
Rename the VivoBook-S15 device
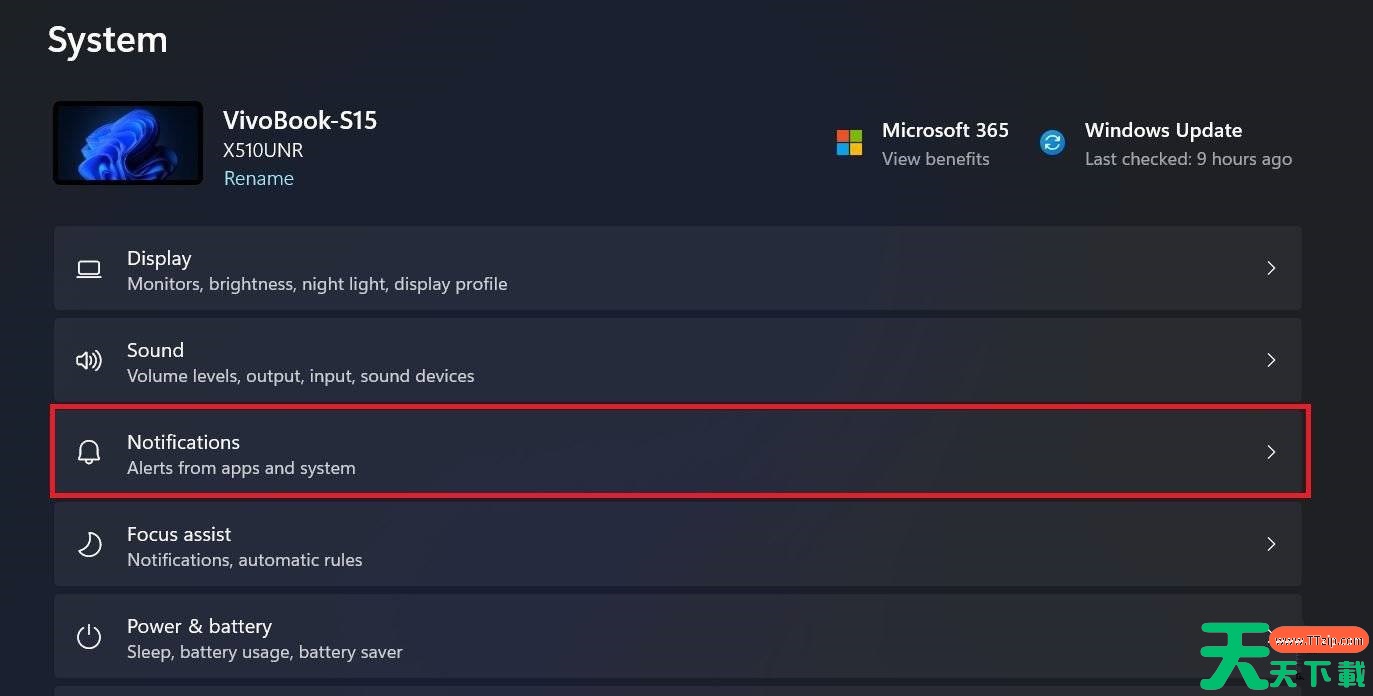click(258, 178)
